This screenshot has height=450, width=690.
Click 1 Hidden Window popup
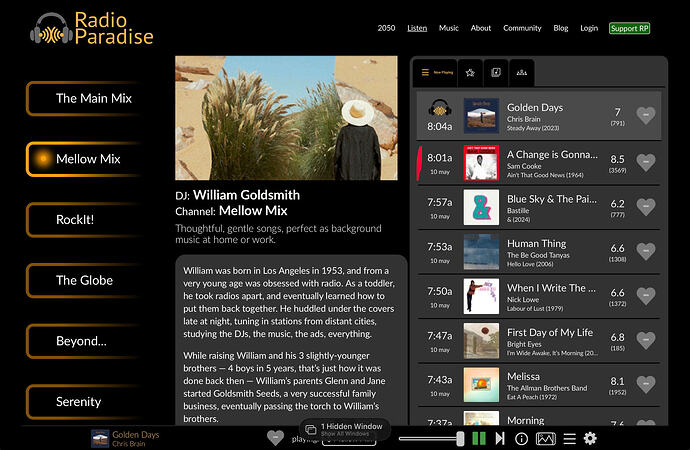345,429
